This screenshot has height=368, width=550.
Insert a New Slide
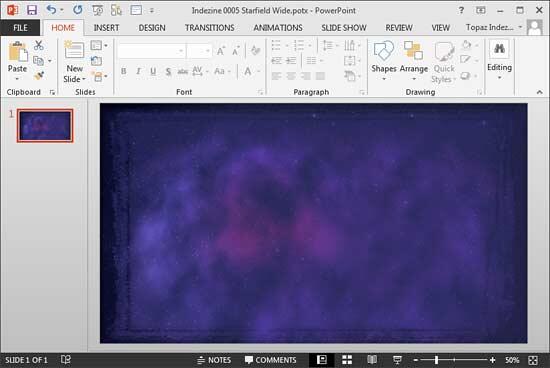point(74,51)
